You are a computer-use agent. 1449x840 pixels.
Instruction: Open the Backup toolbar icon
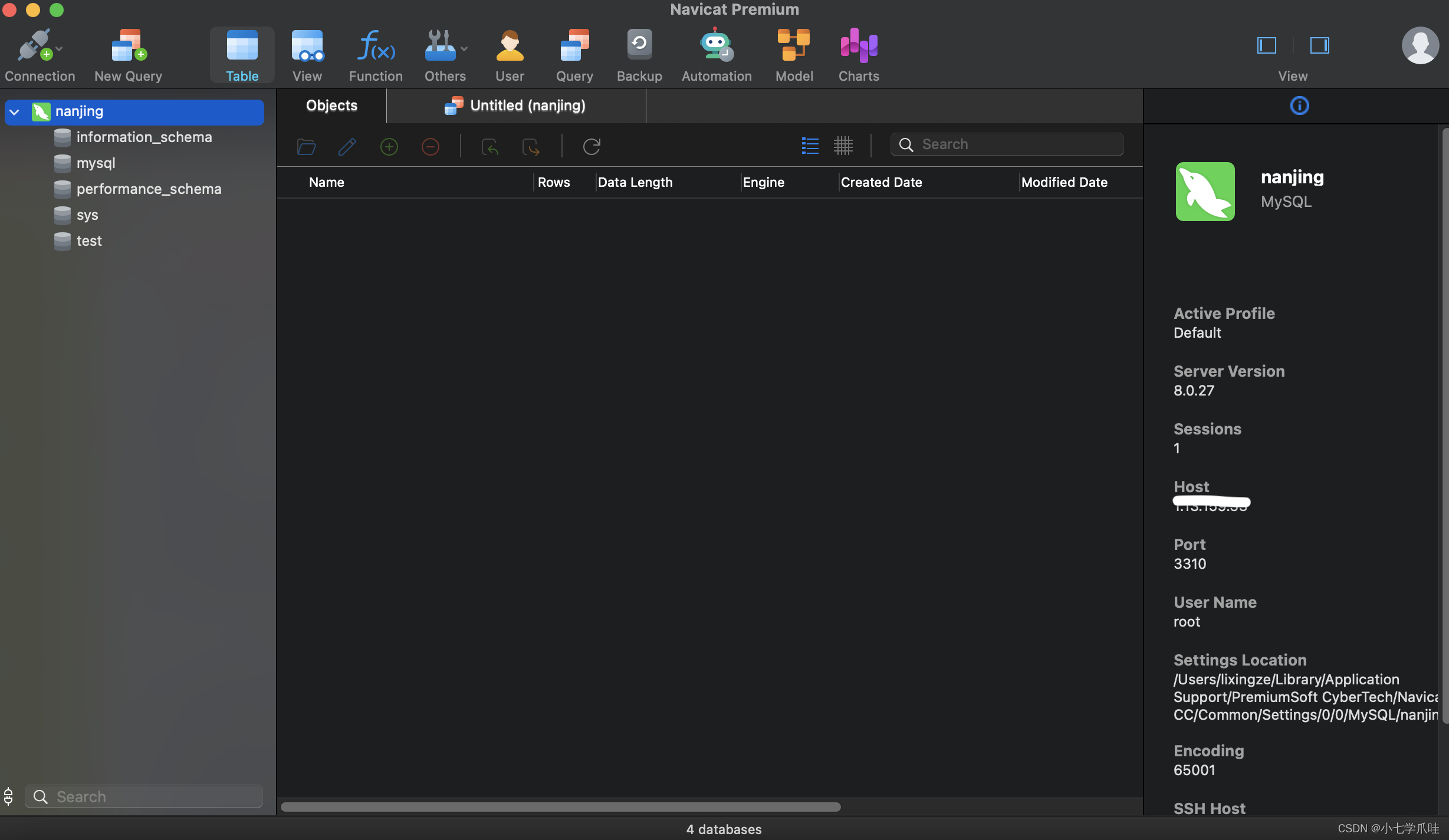(639, 56)
